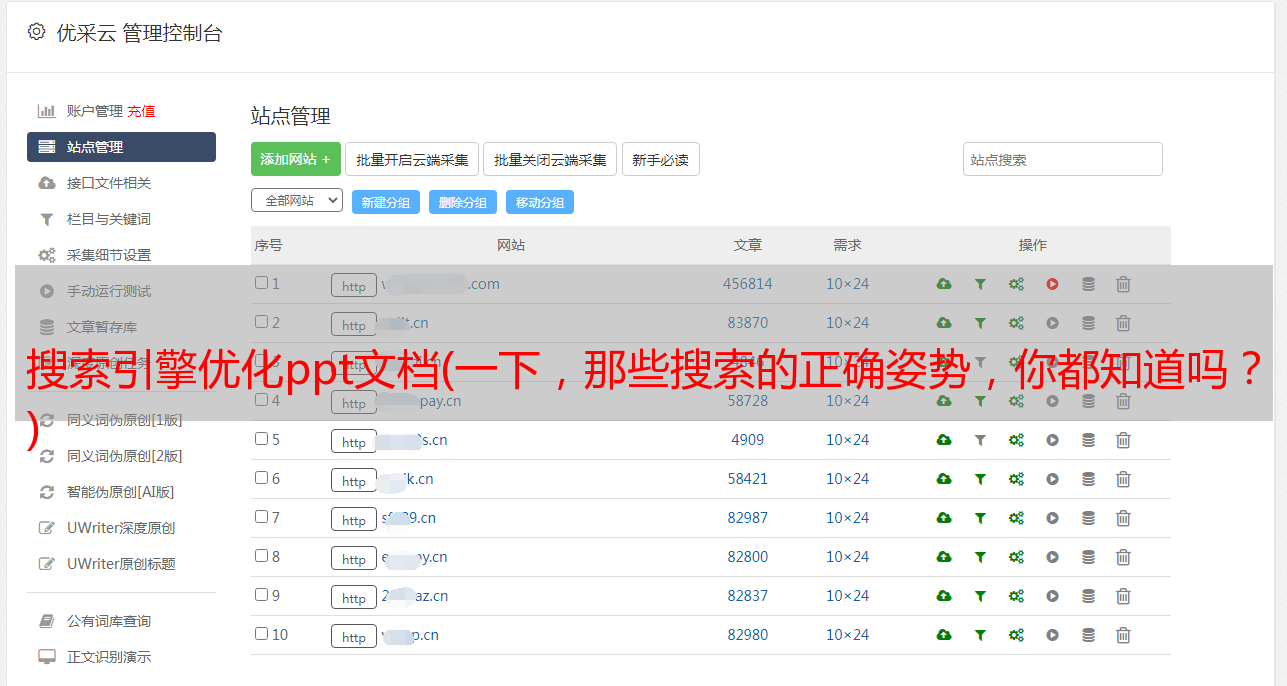Click cloud upload icon in row 9
This screenshot has width=1287, height=686.
[944, 596]
